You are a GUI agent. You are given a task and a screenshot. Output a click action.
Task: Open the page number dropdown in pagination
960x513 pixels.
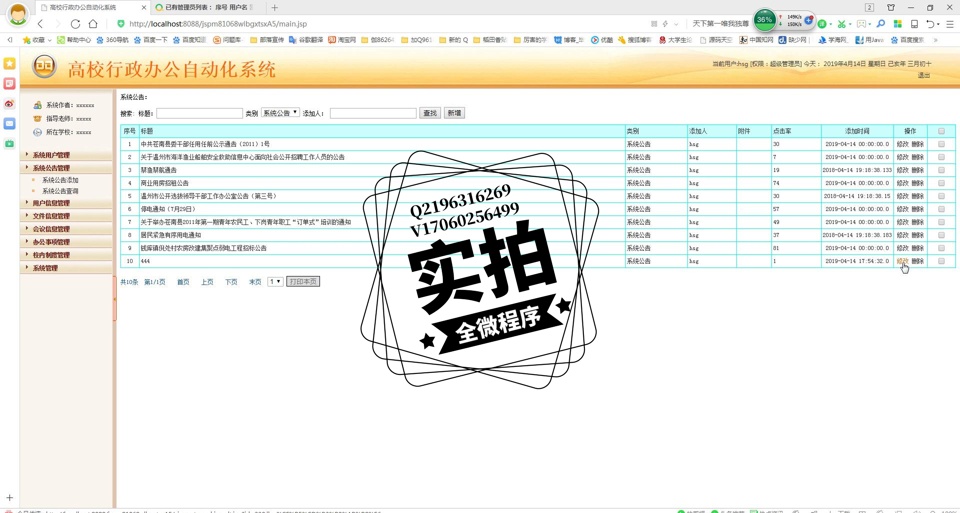pos(275,282)
